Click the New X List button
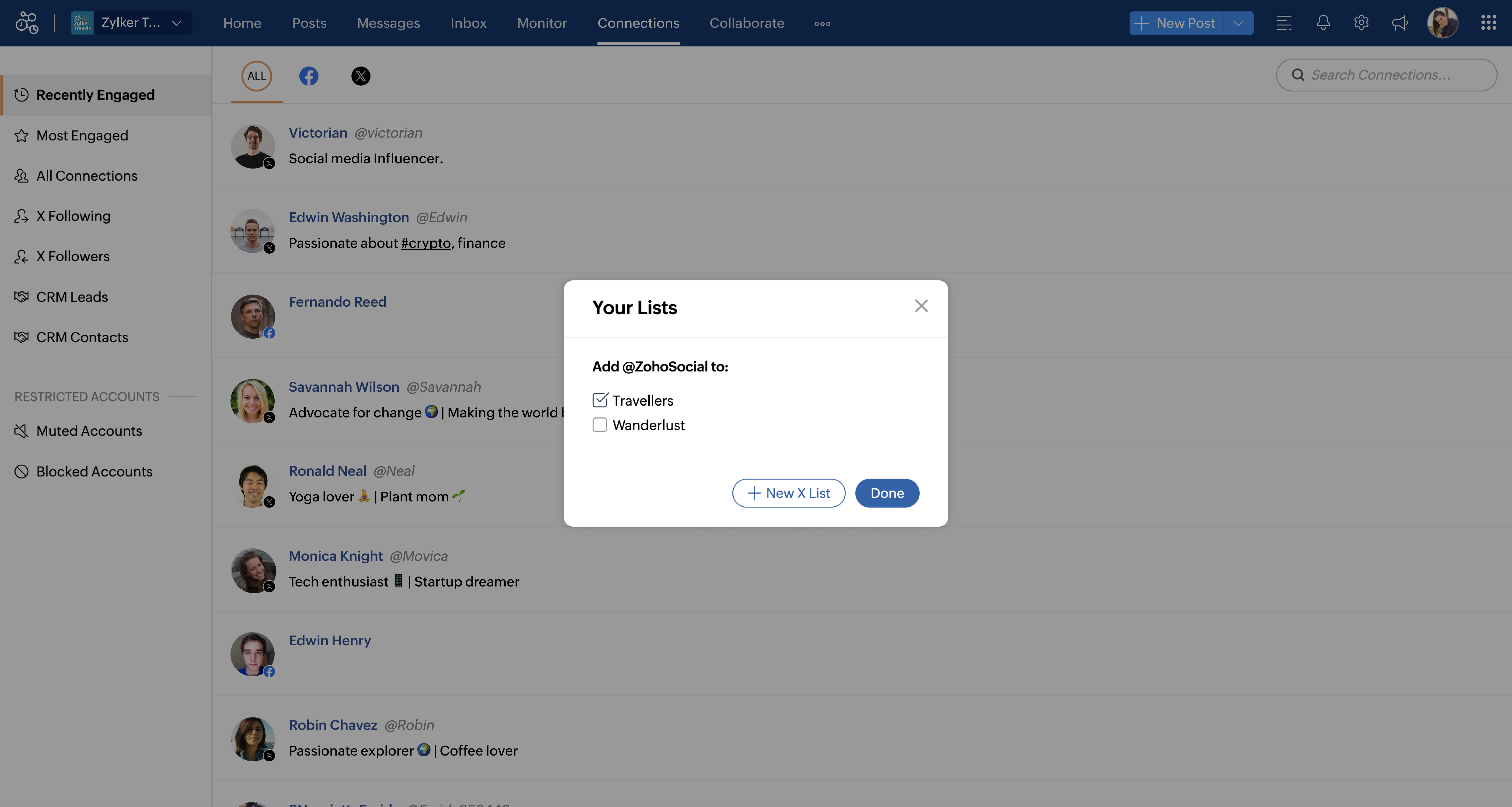This screenshot has height=807, width=1512. [x=788, y=493]
